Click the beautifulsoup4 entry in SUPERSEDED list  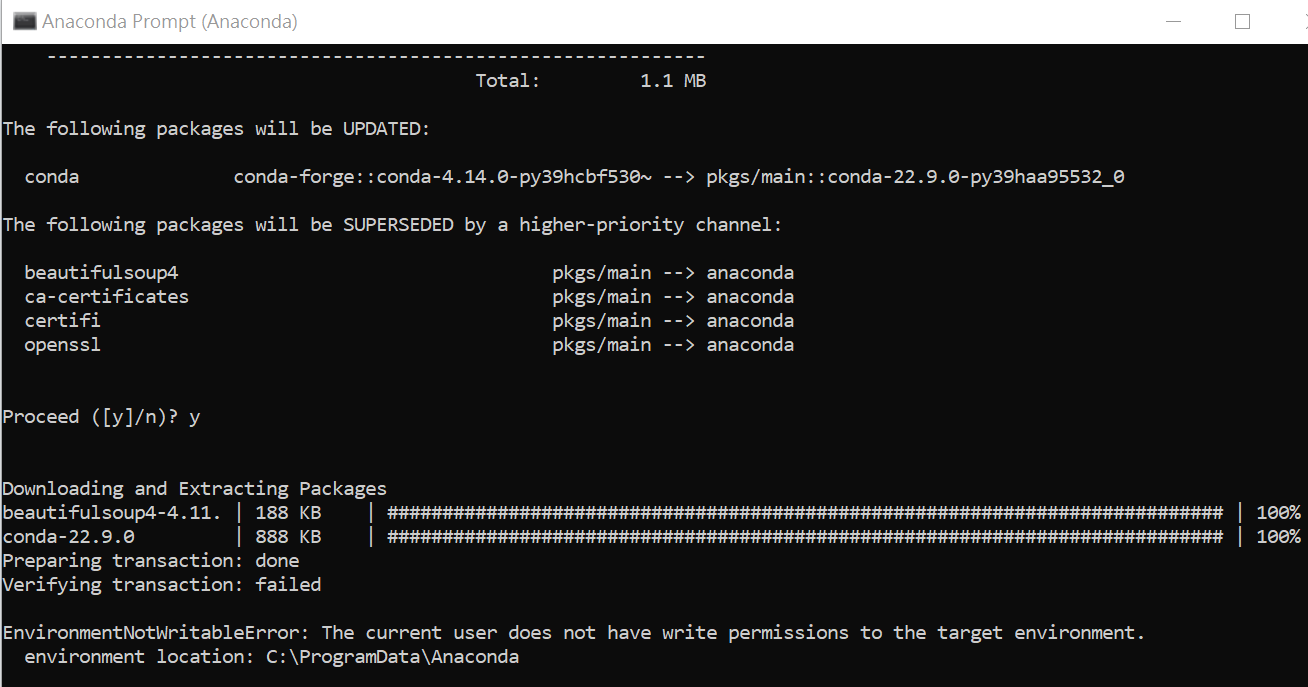coord(101,273)
